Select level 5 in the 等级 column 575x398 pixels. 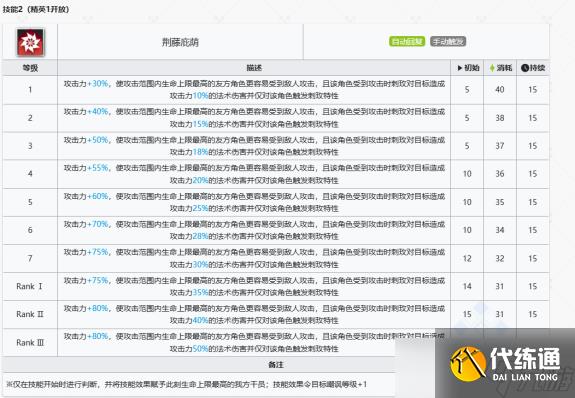tap(30, 202)
